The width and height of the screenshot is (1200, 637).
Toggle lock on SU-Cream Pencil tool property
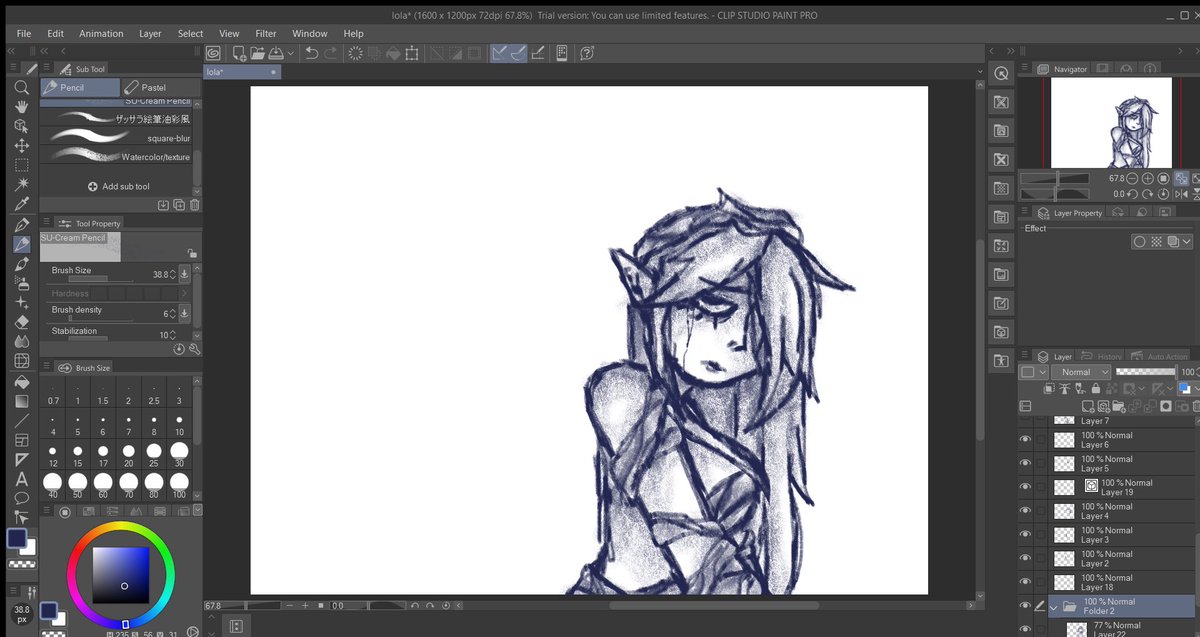[191, 254]
